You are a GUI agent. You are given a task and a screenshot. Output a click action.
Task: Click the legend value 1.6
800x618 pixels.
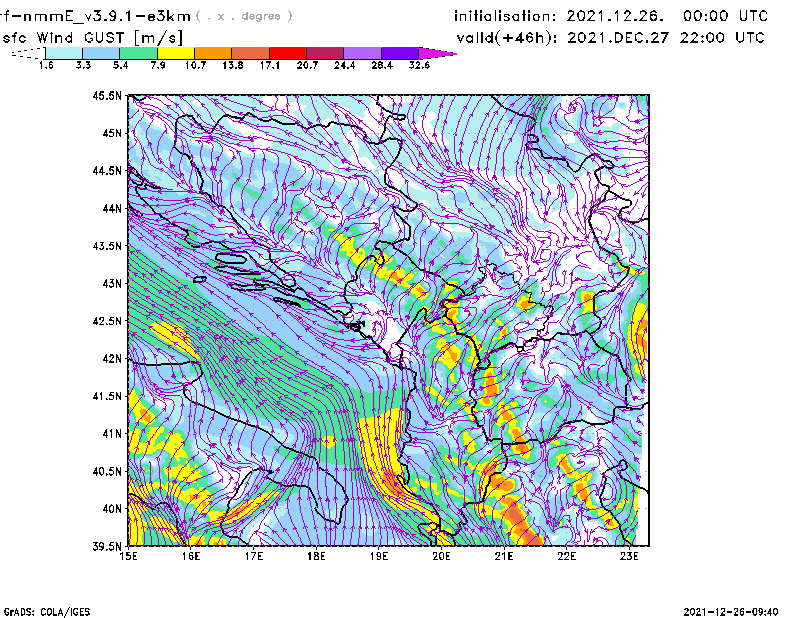(x=46, y=65)
